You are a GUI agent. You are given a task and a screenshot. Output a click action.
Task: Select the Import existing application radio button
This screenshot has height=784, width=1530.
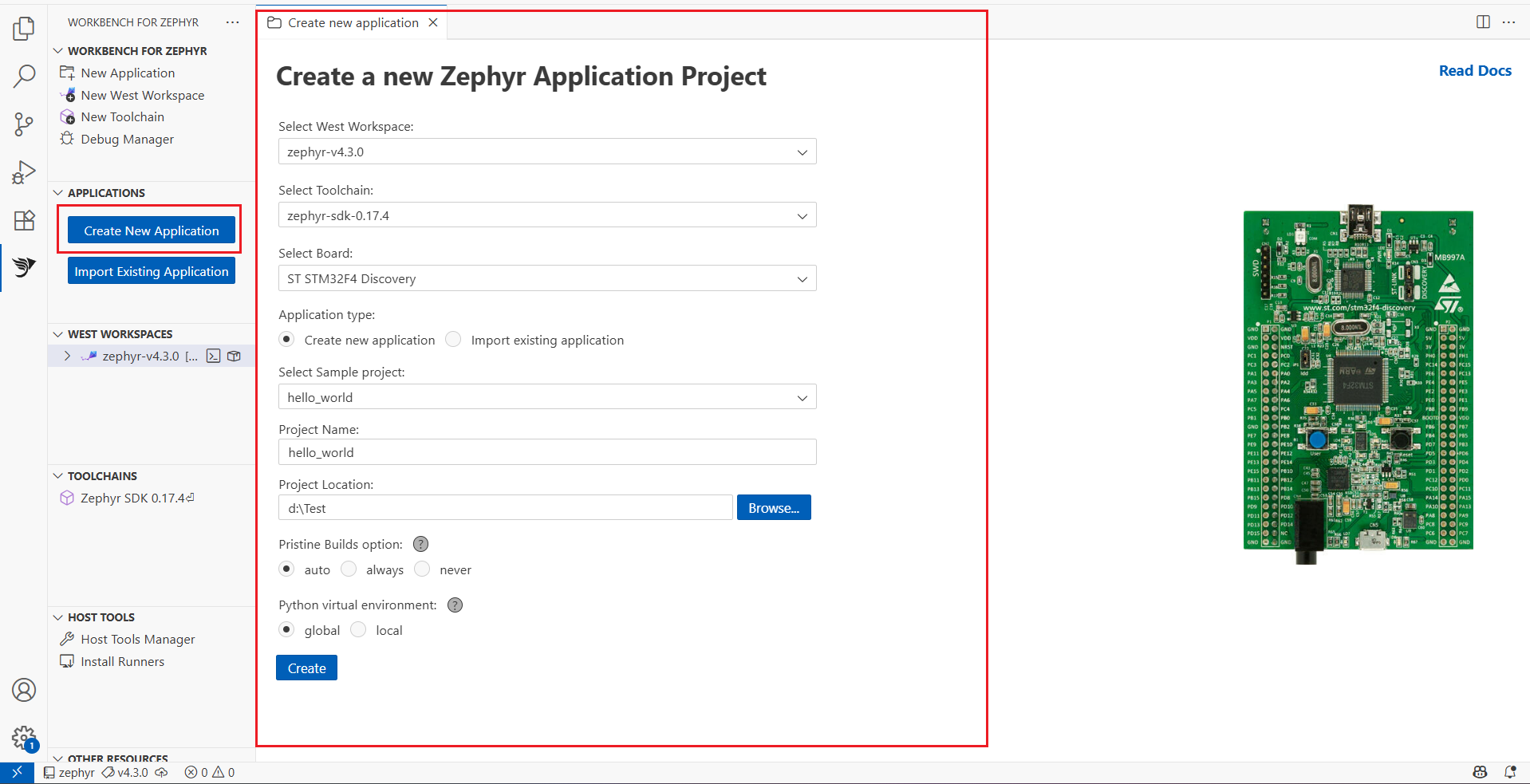pyautogui.click(x=452, y=339)
